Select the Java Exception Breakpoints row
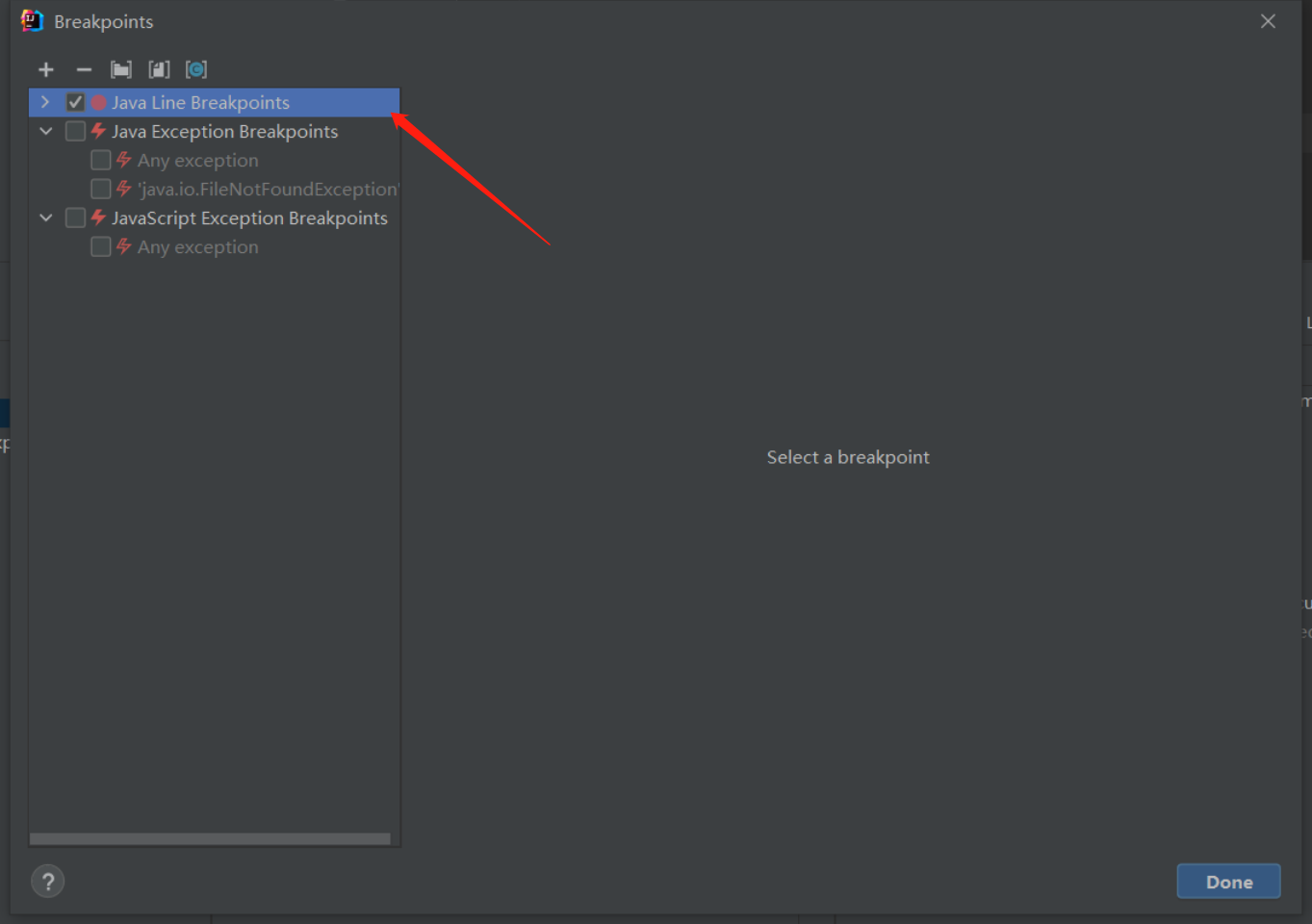 (215, 131)
